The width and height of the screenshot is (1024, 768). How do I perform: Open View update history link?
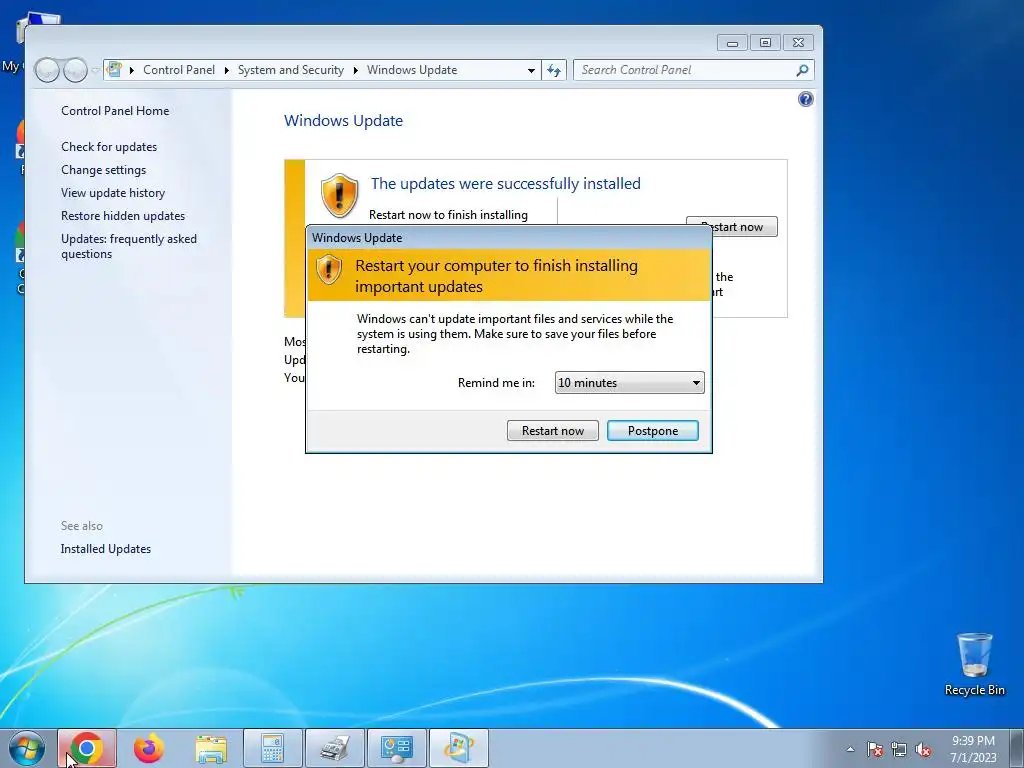coord(113,193)
